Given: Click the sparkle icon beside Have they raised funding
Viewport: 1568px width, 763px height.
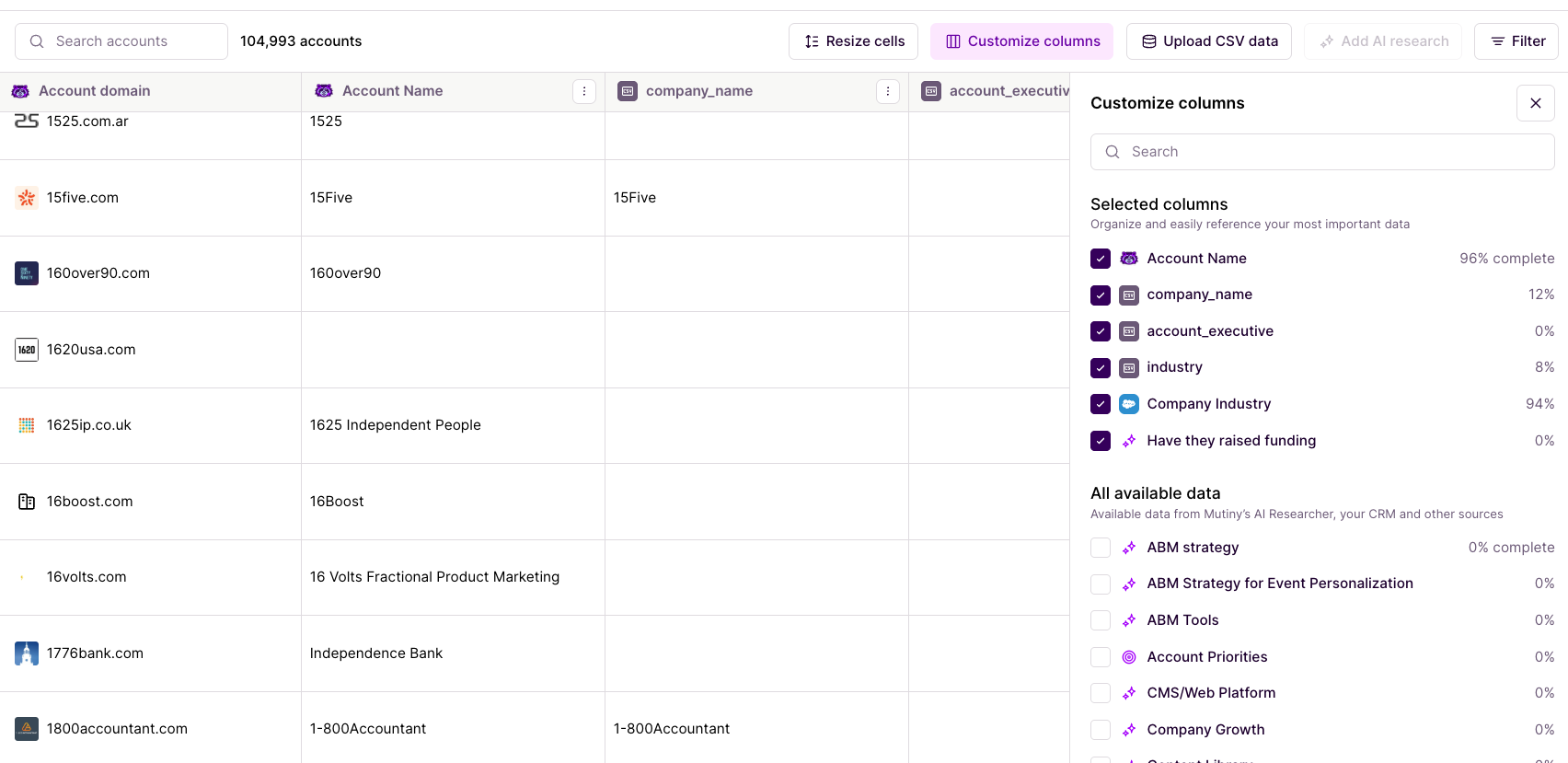Looking at the screenshot, I should click(1129, 441).
